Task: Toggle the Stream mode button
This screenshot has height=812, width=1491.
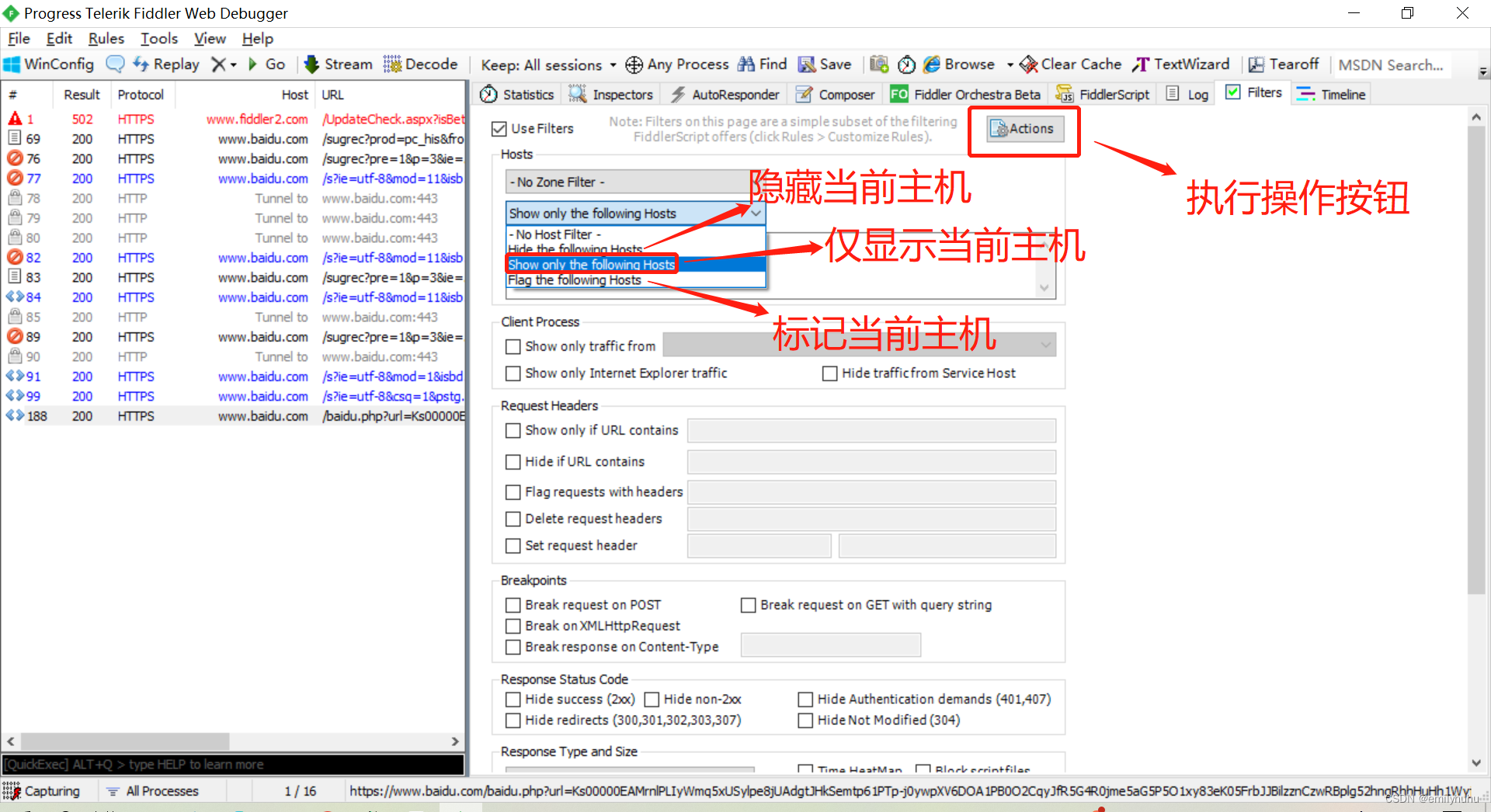Action: pos(338,64)
